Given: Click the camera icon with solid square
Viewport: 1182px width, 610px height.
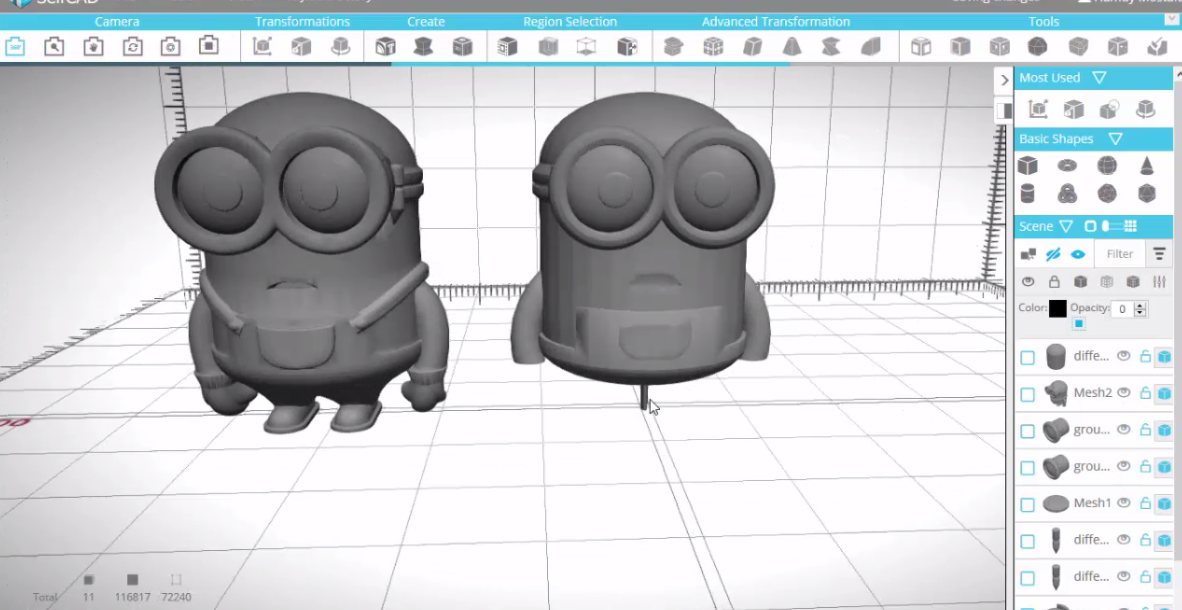Looking at the screenshot, I should point(209,47).
